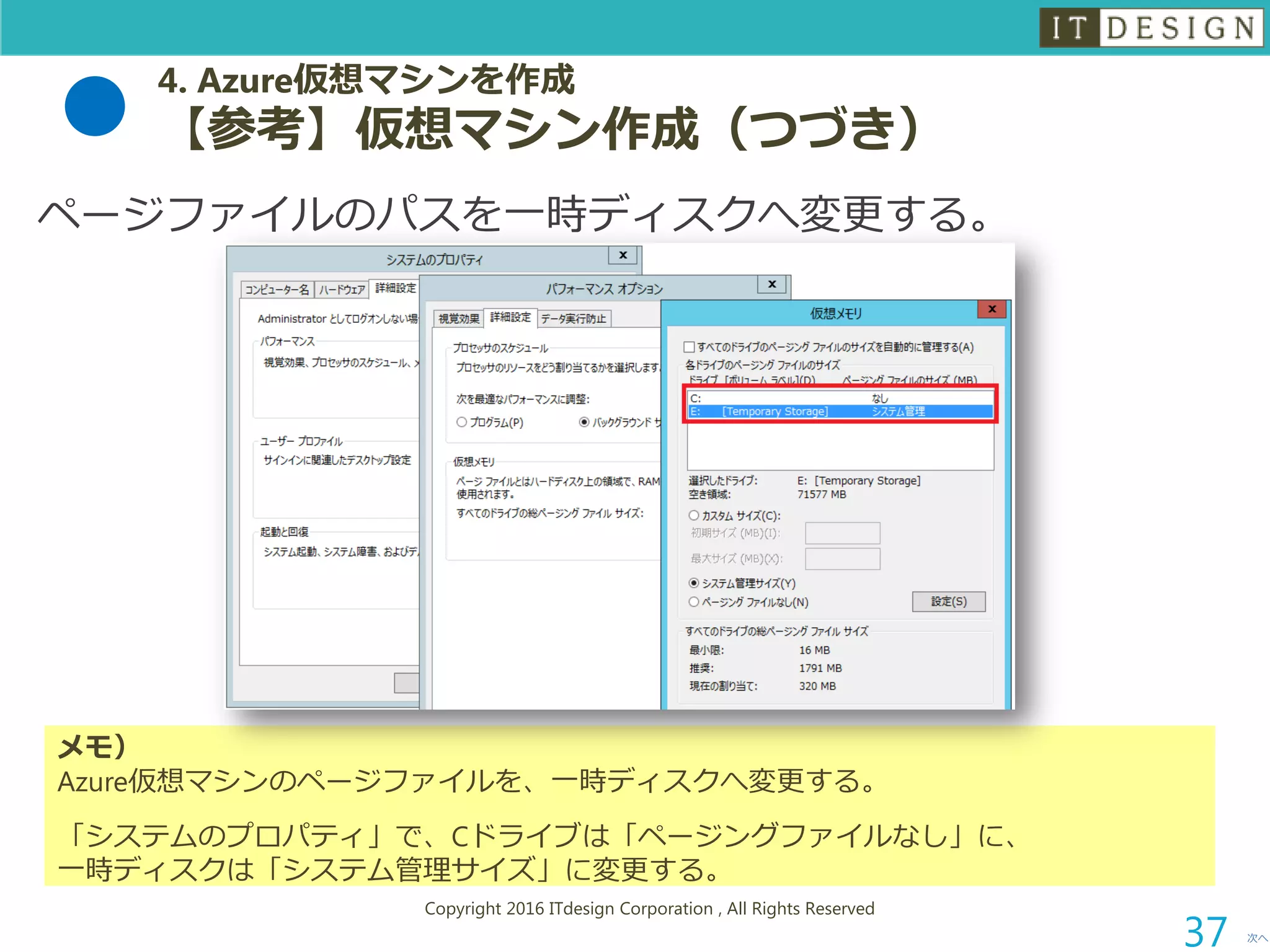Check automatic paging file management for all drives
The height and width of the screenshot is (952, 1270).
689,347
